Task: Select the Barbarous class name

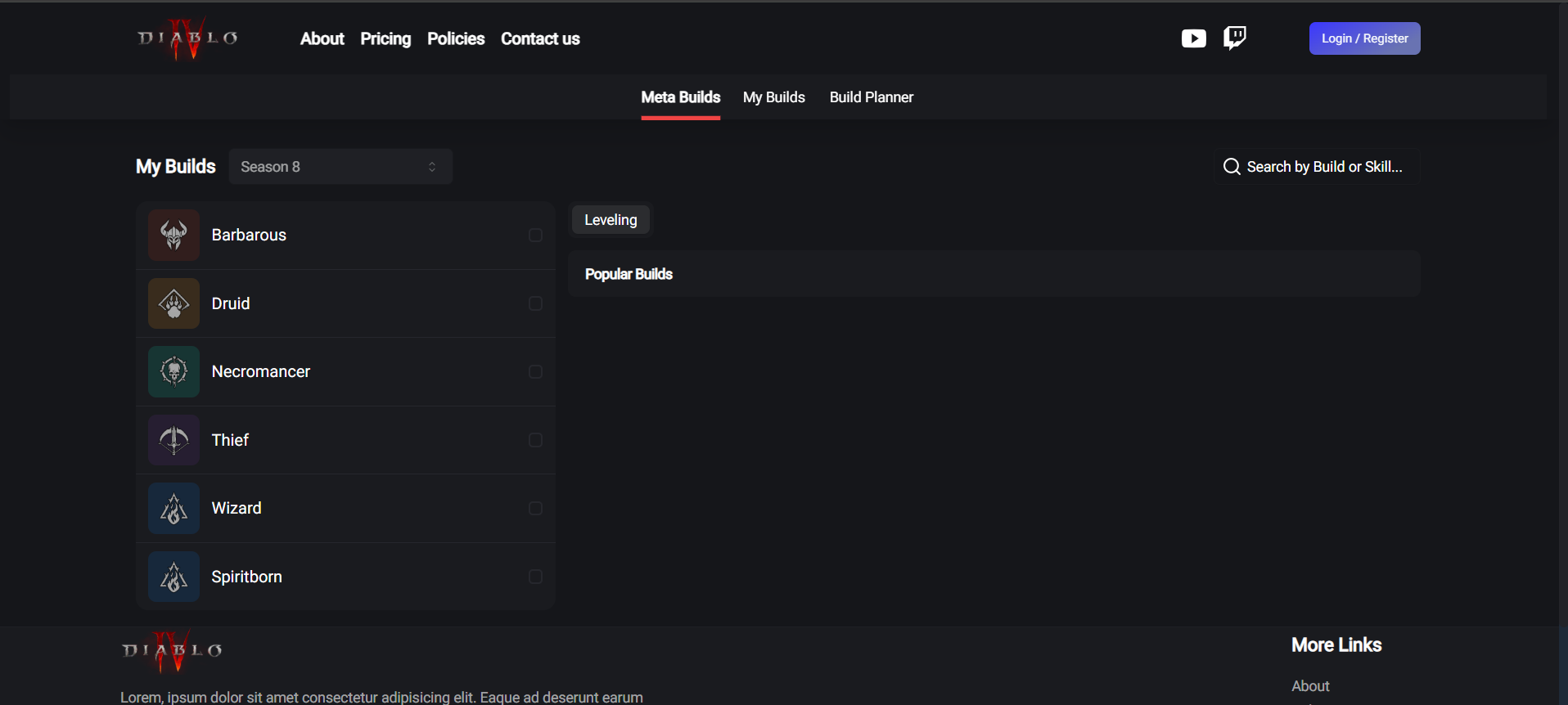Action: (x=249, y=236)
